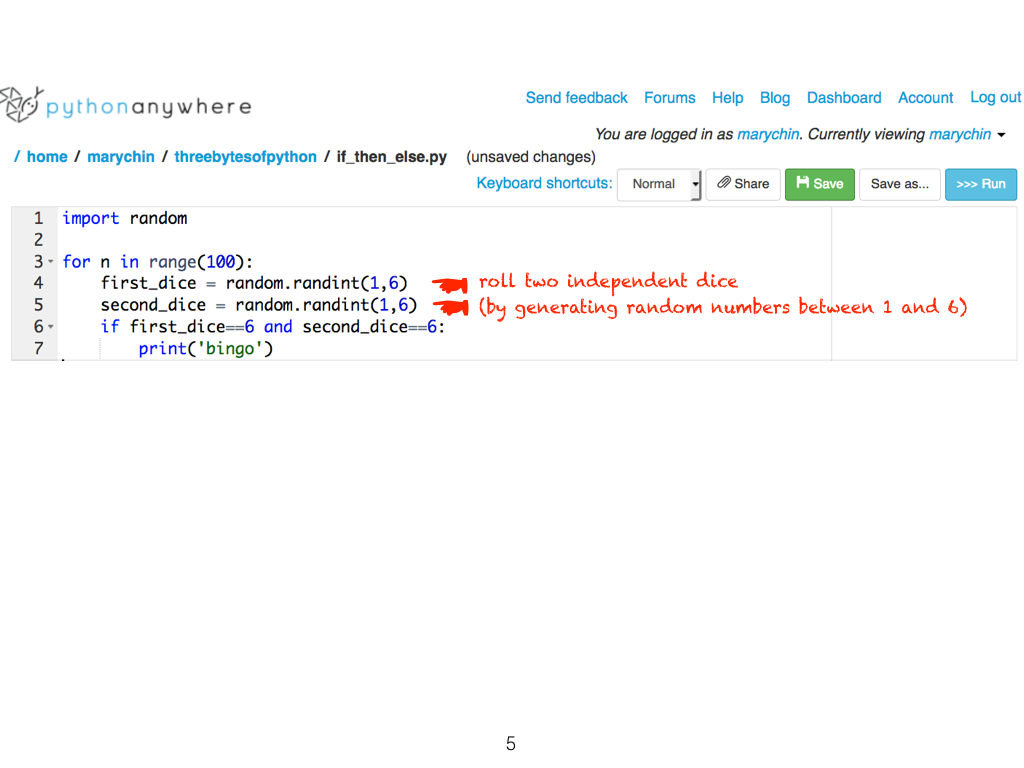
Task: Place cursor on the print('bingo') line
Action: pos(206,349)
